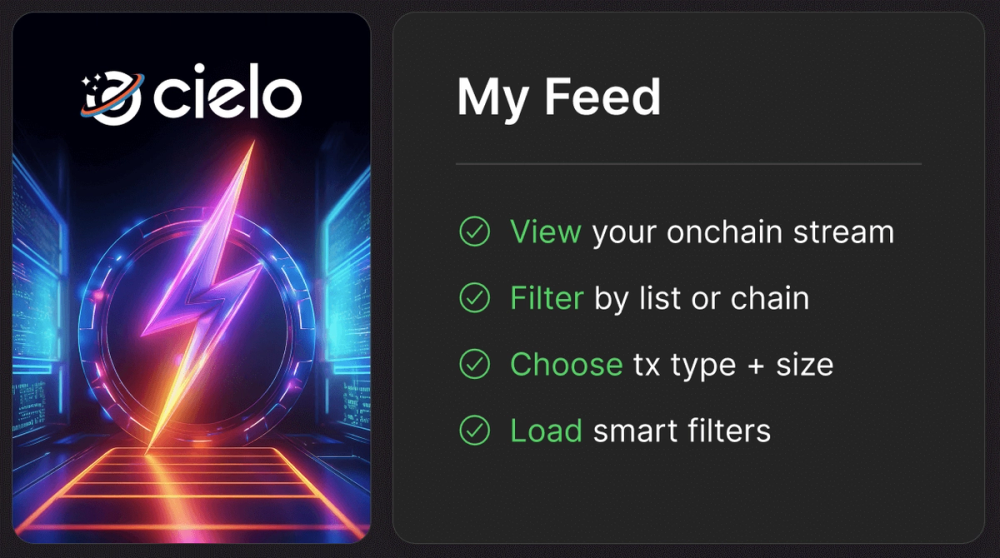Click the orange neon grid floor

(191, 490)
